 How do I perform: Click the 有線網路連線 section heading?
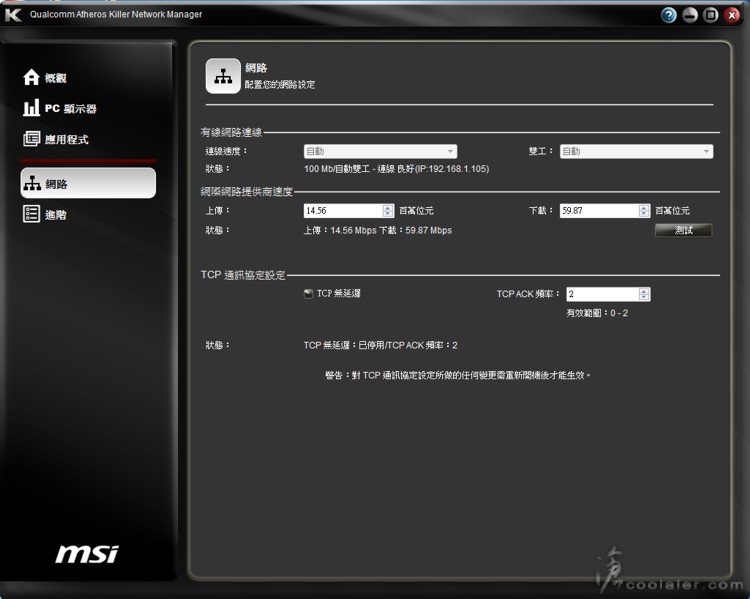[x=231, y=132]
